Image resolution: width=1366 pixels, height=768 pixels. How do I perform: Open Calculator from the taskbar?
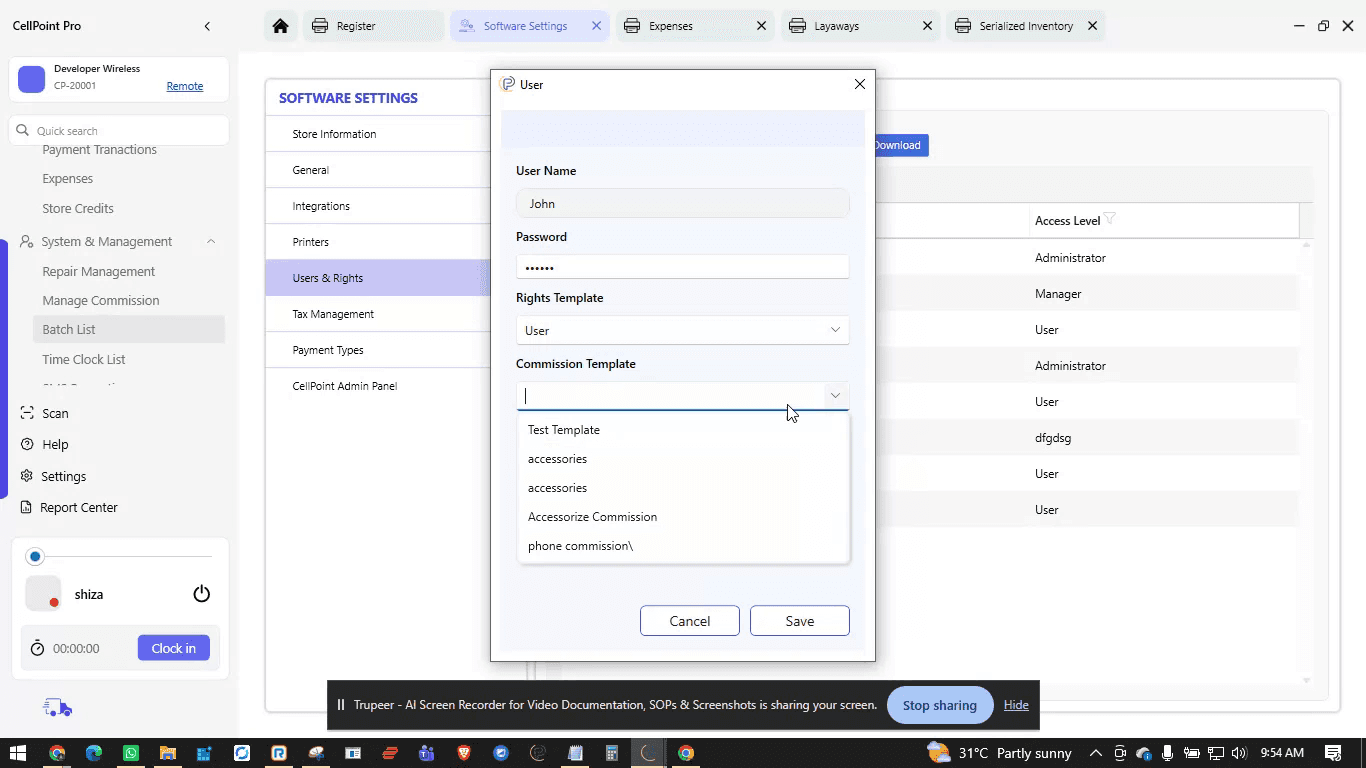pos(612,753)
